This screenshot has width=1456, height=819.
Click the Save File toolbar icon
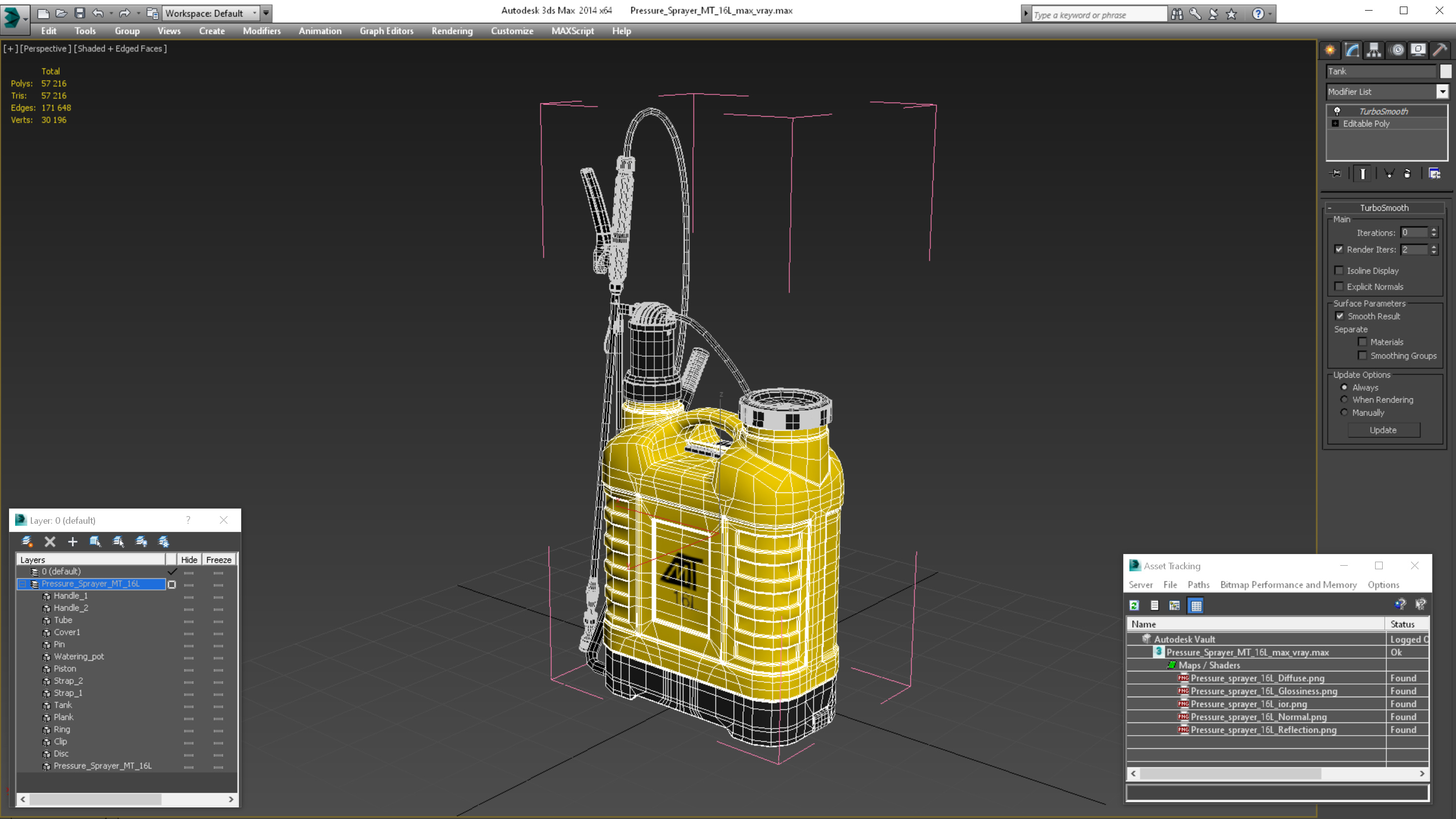[x=80, y=13]
